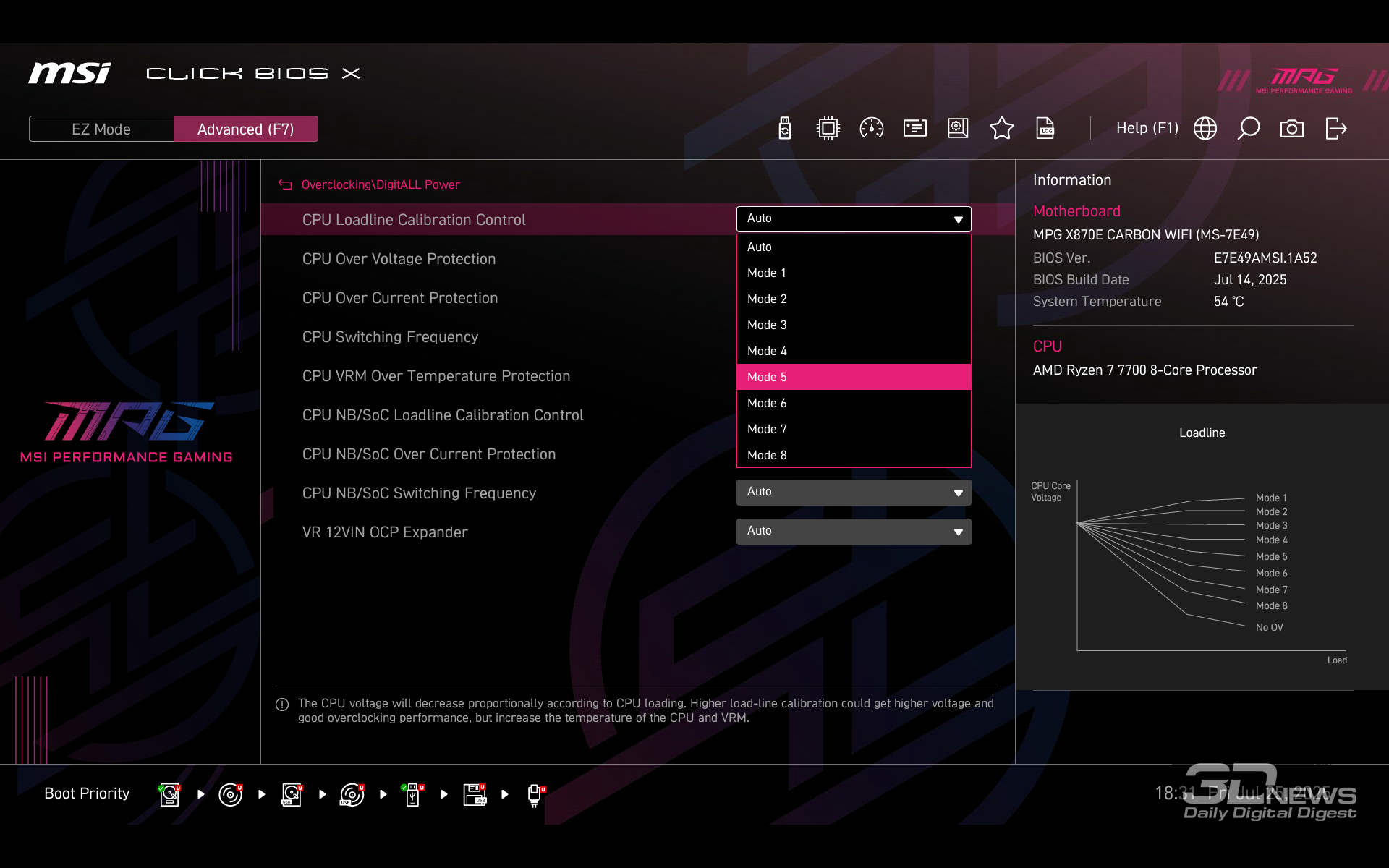The width and height of the screenshot is (1389, 868).
Task: Open the CPU chip settings icon
Action: (x=828, y=129)
